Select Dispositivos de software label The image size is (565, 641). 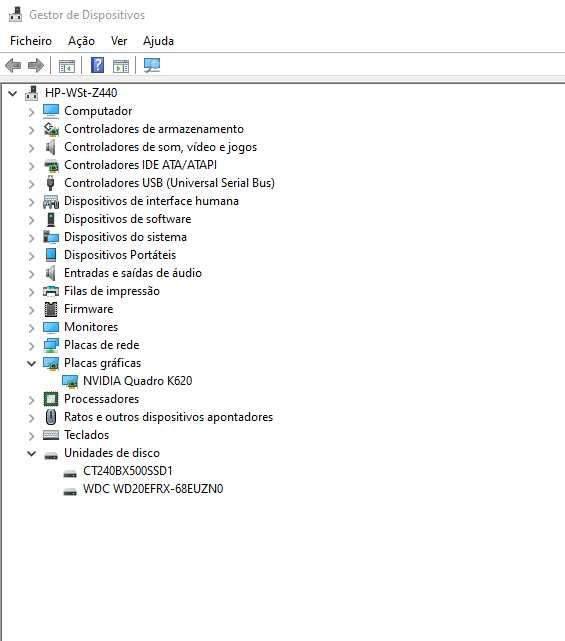[128, 219]
